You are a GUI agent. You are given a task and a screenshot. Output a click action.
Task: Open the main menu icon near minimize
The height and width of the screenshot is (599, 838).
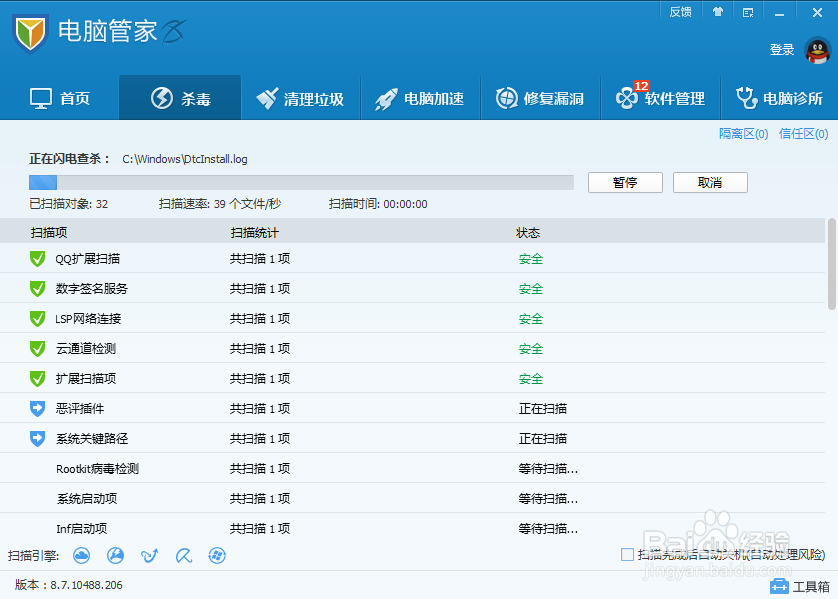click(748, 12)
